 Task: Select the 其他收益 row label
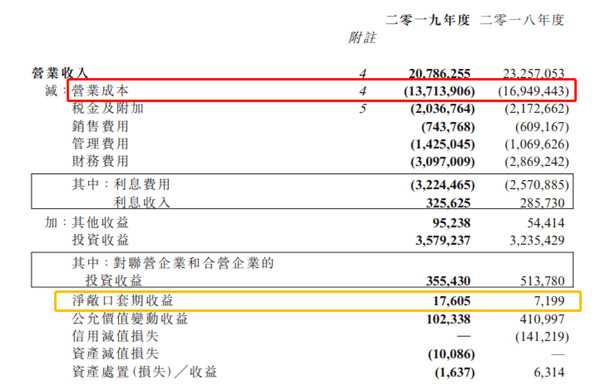click(x=100, y=222)
